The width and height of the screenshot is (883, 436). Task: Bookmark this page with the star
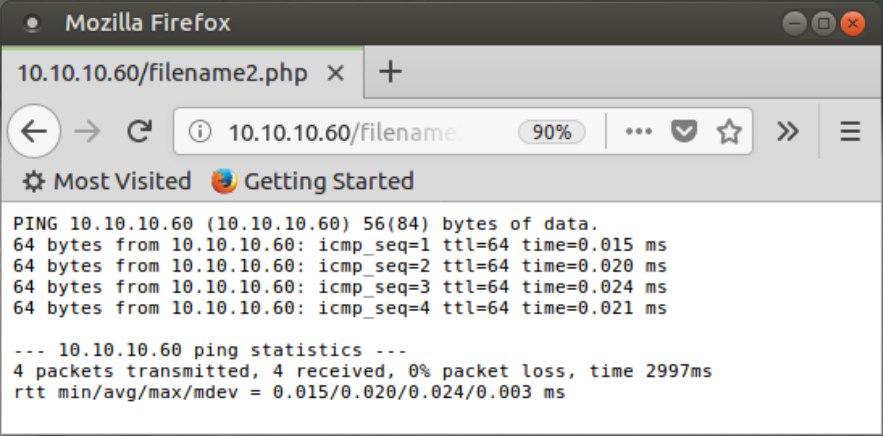(729, 132)
